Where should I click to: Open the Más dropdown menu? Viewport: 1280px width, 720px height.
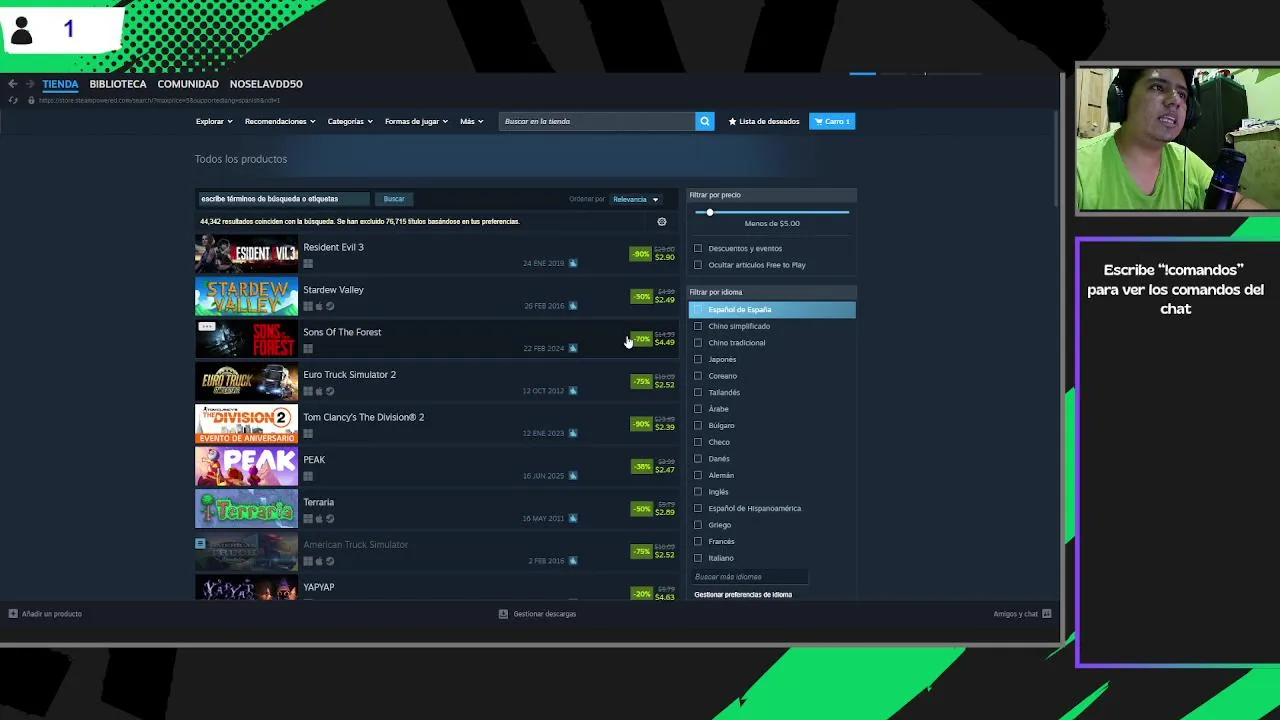click(x=471, y=121)
